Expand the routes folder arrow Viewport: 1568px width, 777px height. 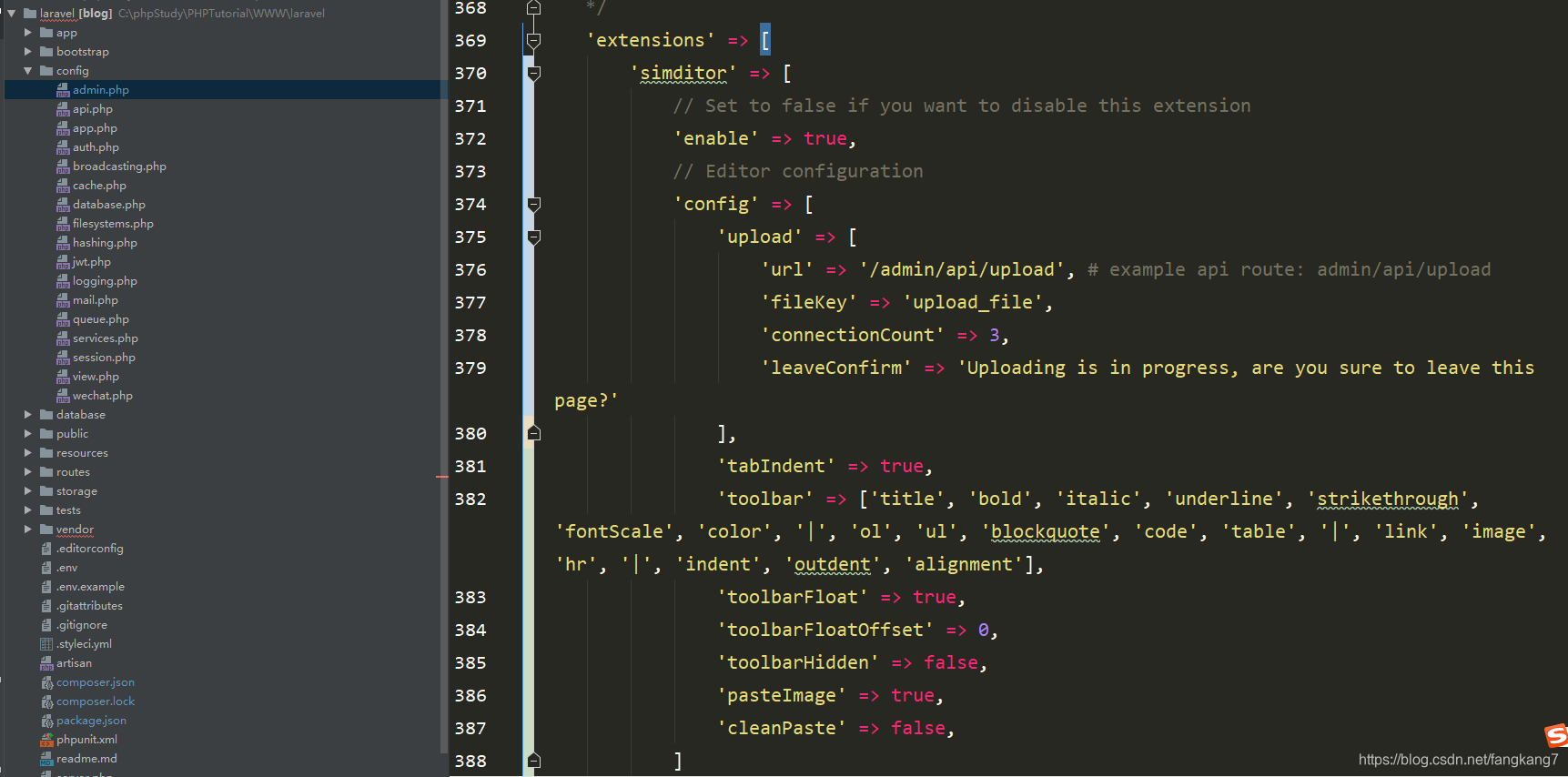coord(28,472)
